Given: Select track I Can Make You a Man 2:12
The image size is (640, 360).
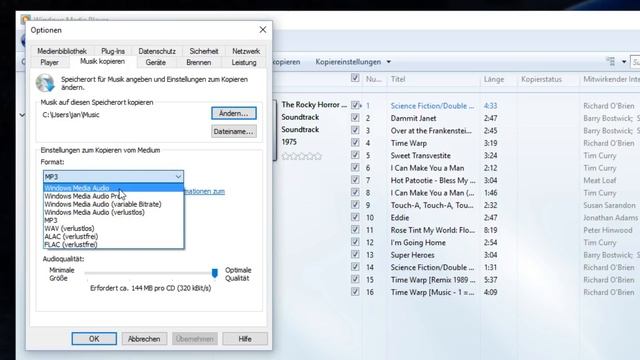Looking at the screenshot, I should (427, 168).
